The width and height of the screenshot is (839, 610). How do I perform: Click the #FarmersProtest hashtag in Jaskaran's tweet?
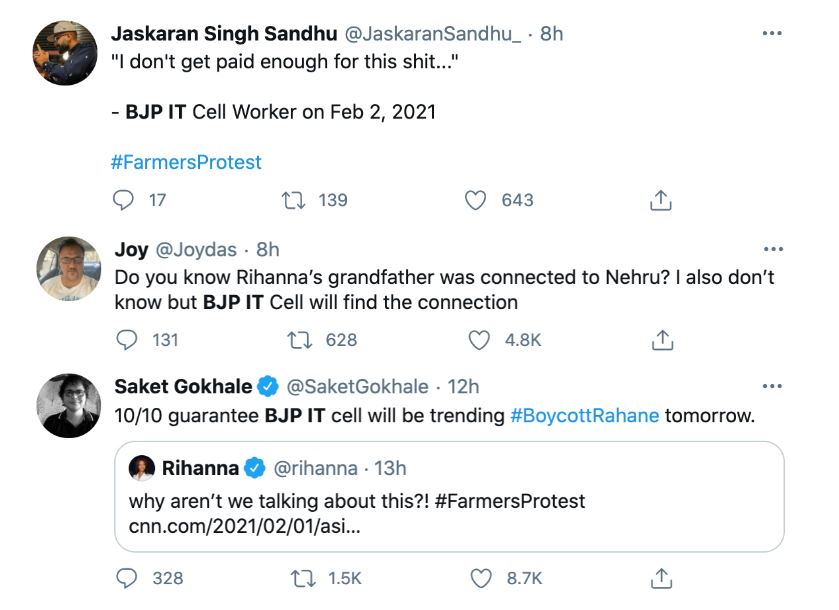tap(186, 162)
